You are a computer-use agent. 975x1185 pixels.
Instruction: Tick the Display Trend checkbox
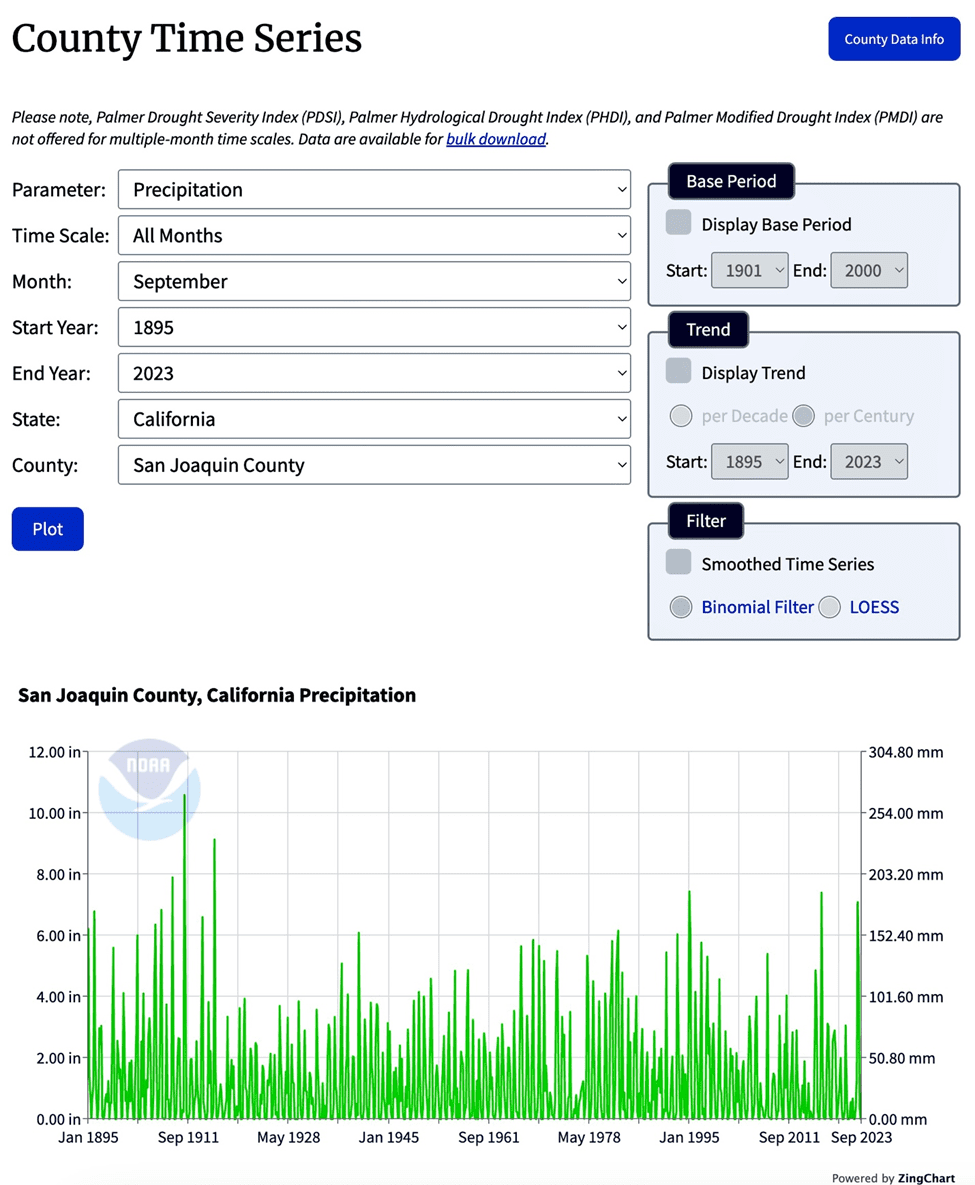pos(679,371)
